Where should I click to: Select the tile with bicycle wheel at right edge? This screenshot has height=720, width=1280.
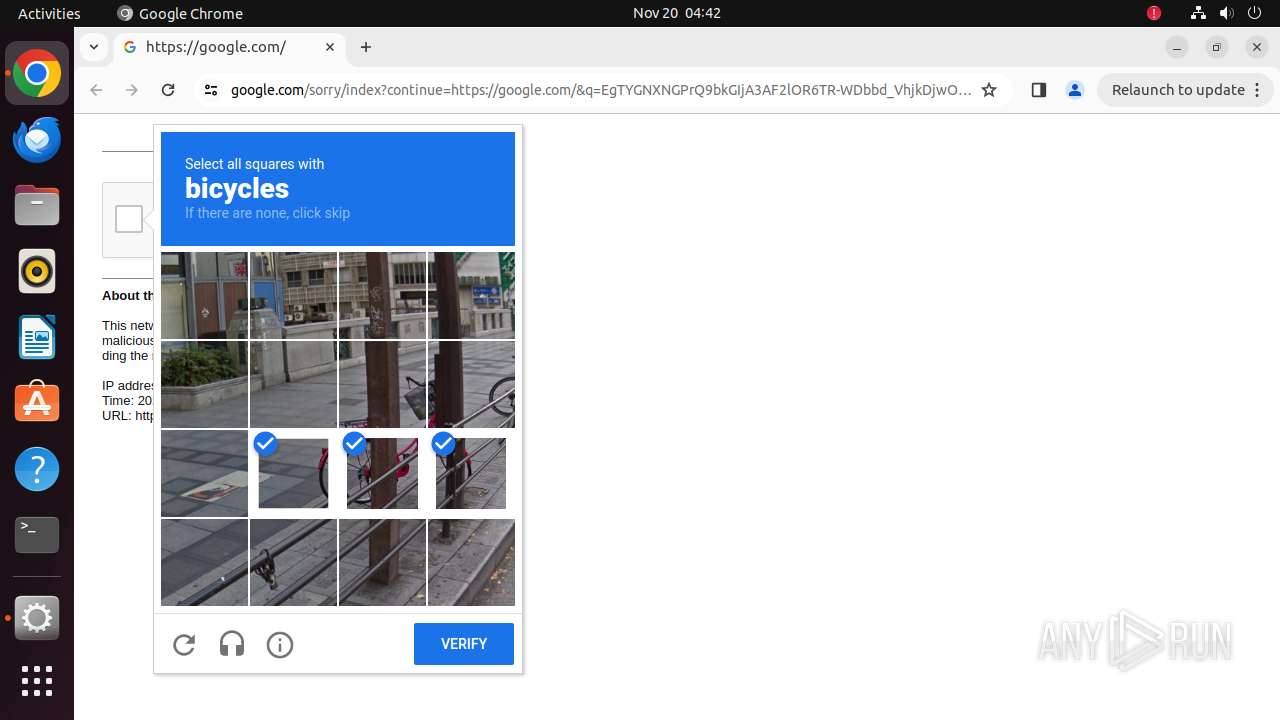[x=471, y=384]
